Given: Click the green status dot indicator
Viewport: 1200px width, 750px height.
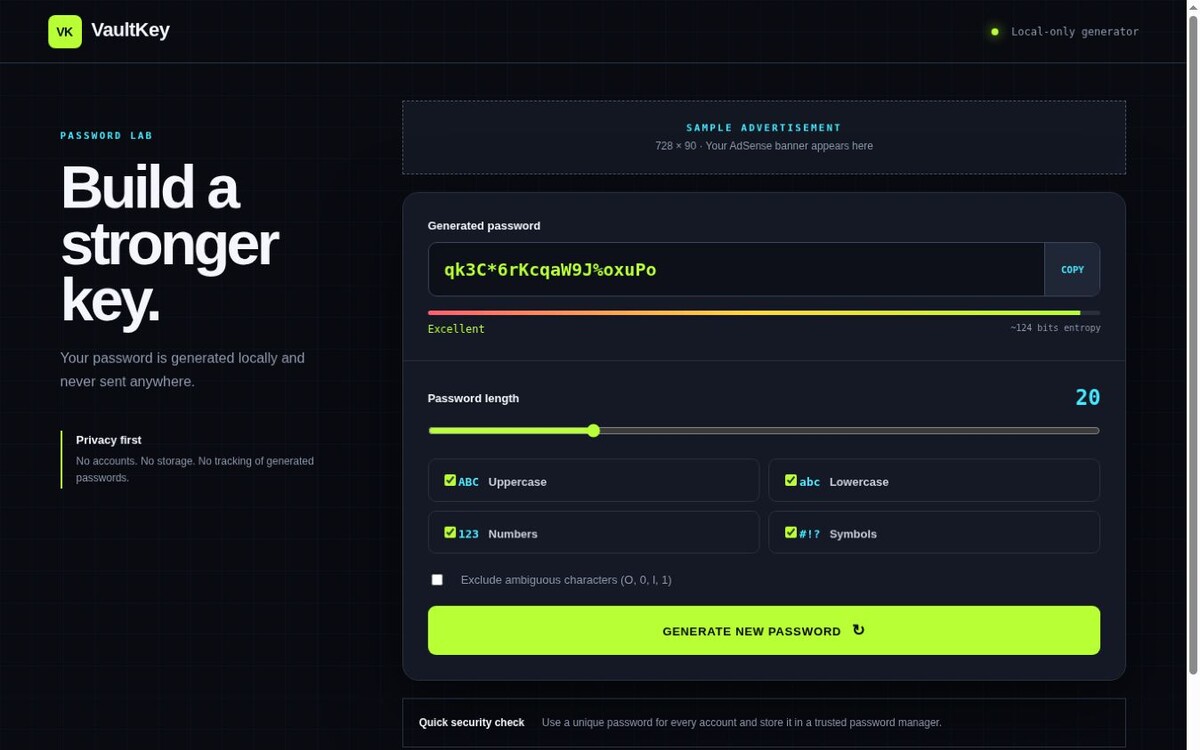Looking at the screenshot, I should point(995,32).
